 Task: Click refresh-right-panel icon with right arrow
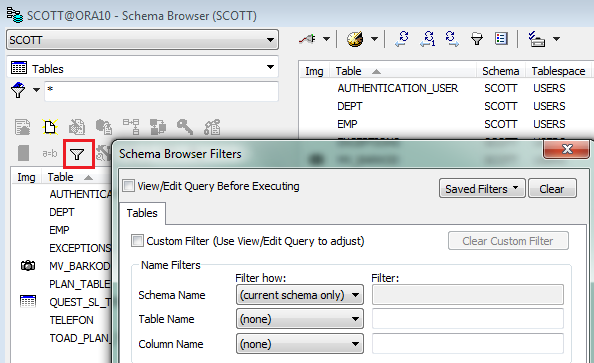pyautogui.click(x=452, y=39)
